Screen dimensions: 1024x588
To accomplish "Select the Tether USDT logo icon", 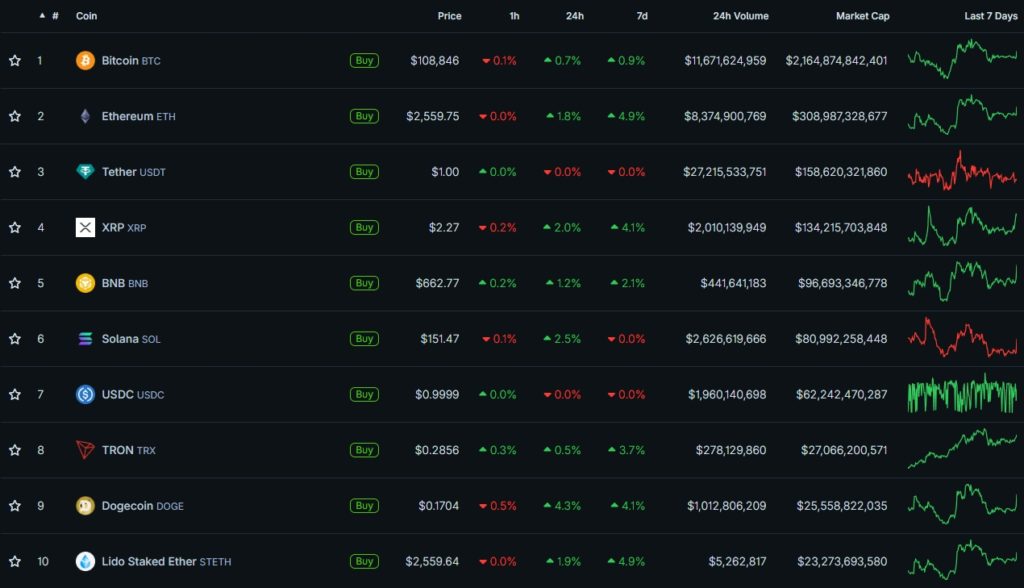I will (87, 171).
